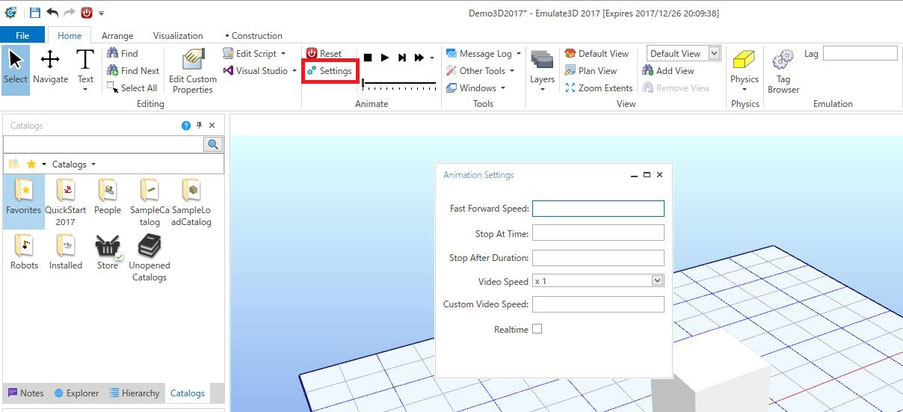Stop the animation playback

(x=367, y=58)
